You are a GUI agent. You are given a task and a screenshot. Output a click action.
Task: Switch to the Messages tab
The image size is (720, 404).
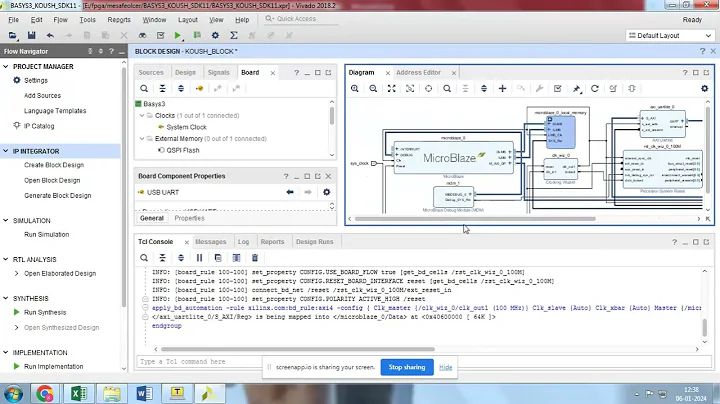point(211,242)
